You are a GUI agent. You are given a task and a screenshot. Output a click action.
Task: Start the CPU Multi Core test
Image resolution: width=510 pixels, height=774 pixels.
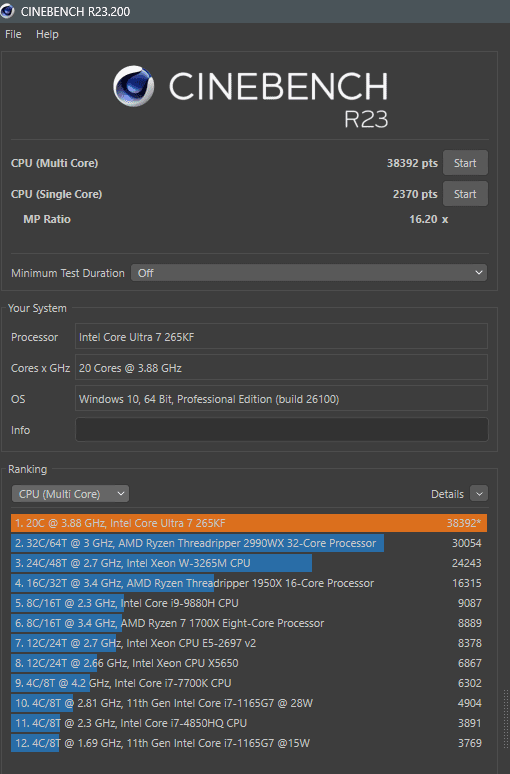point(465,163)
